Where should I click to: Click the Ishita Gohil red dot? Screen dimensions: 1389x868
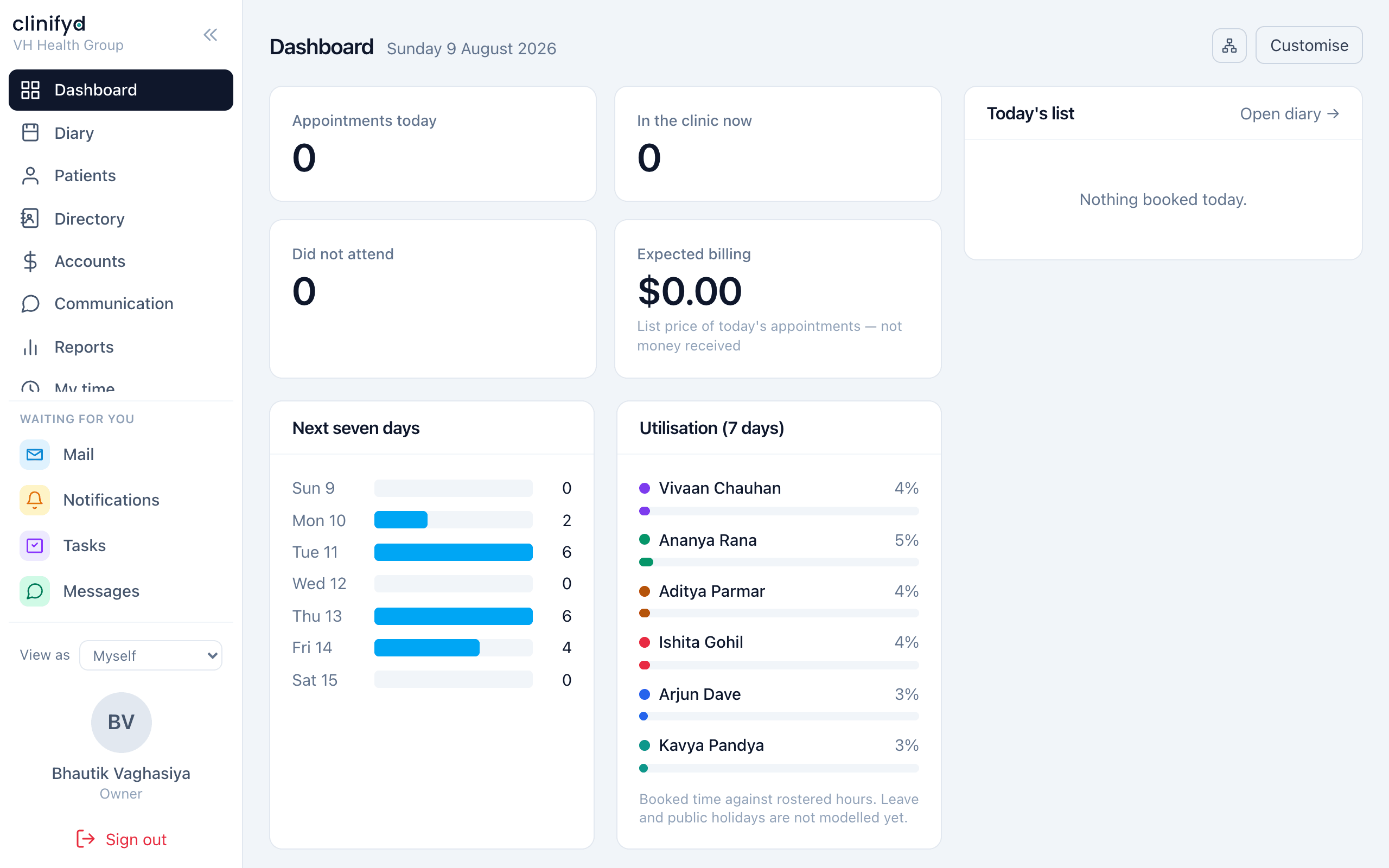[645, 642]
